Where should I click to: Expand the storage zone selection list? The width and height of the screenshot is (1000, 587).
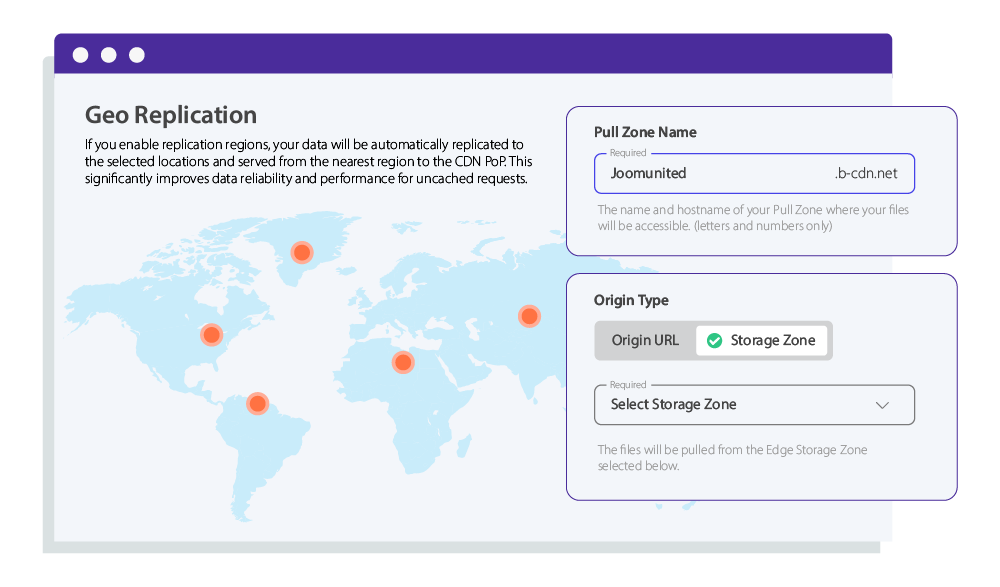(754, 405)
